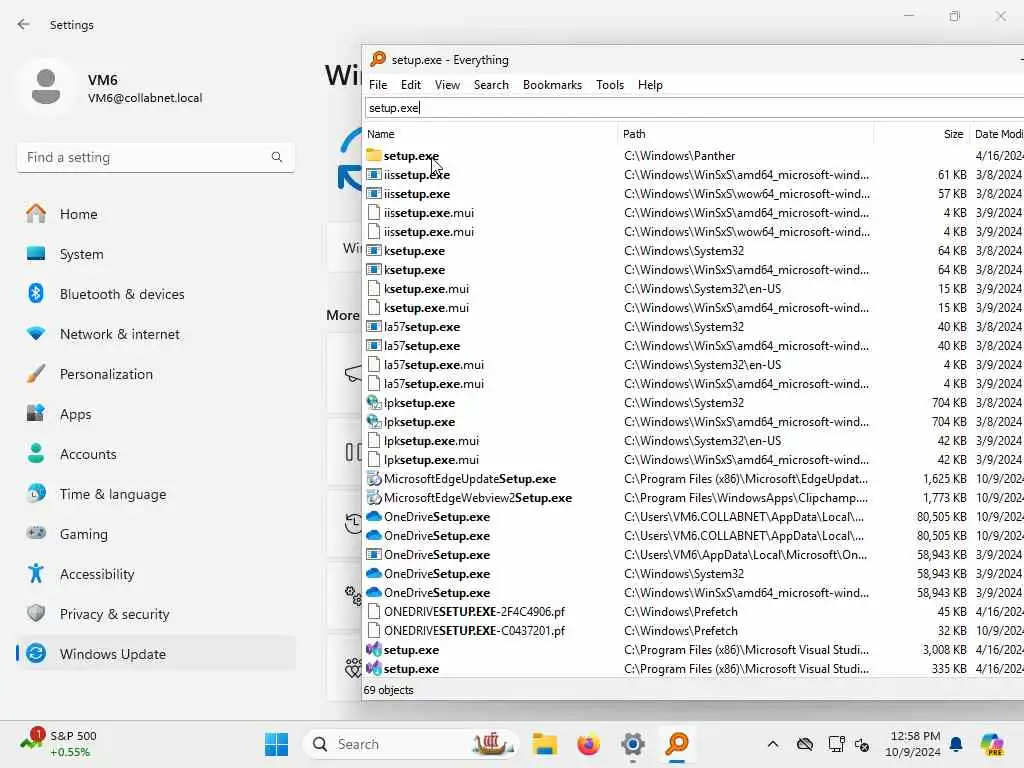The image size is (1024, 768).
Task: Select ksetup.exe in C:\Windows\System32 row
Action: click(x=694, y=251)
